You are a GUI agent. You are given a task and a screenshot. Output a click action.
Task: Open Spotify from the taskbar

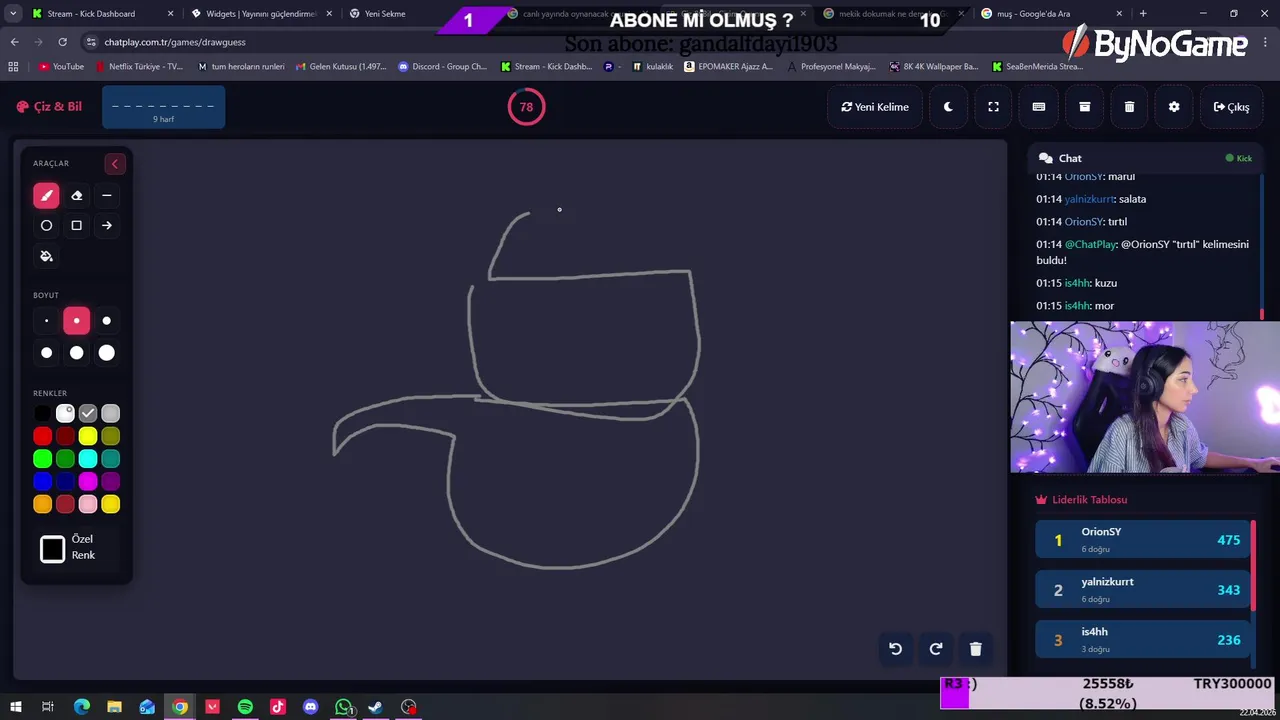point(245,707)
